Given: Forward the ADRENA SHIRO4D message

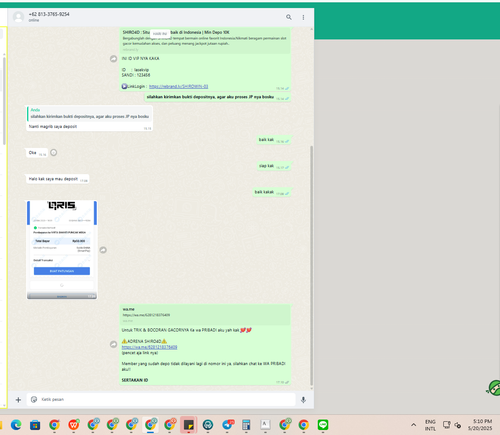Looking at the screenshot, I should pyautogui.click(x=113, y=344).
